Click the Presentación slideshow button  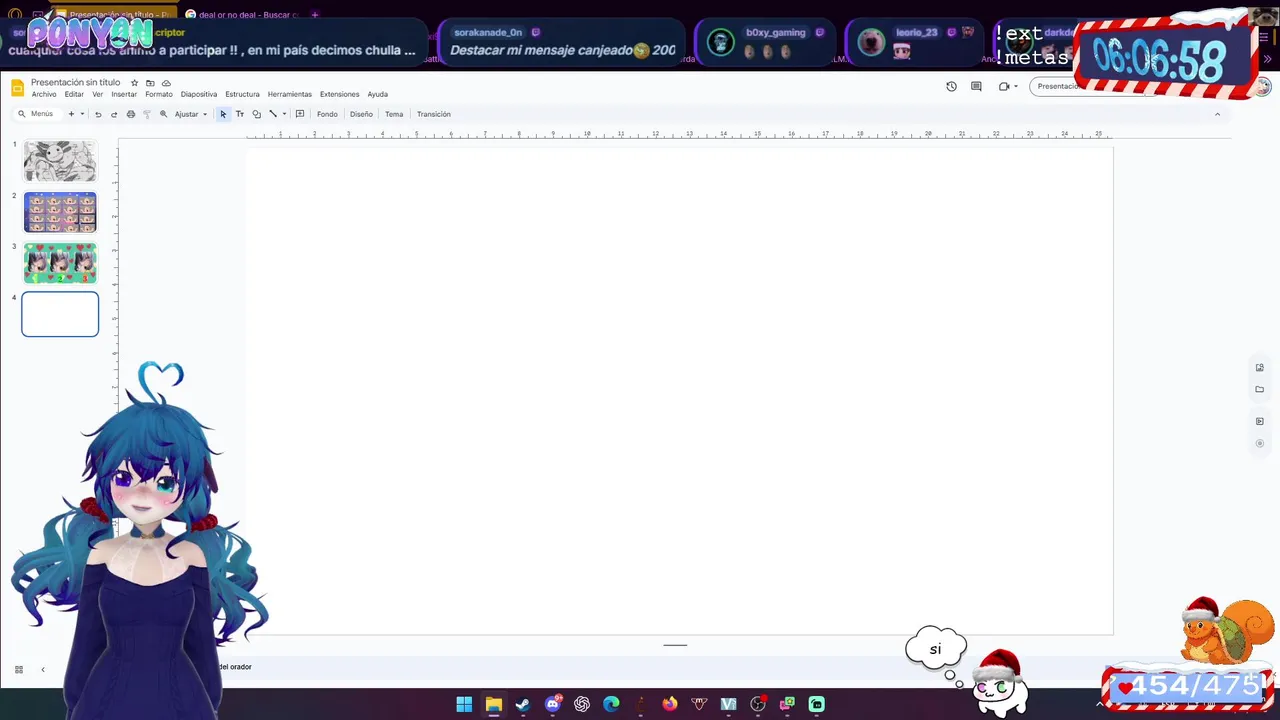click(x=1058, y=86)
